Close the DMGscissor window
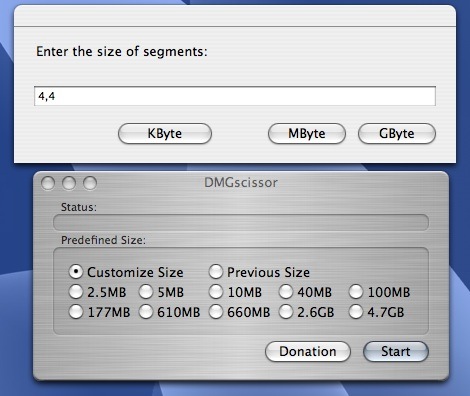Viewport: 470px width, 396px height. pyautogui.click(x=48, y=183)
